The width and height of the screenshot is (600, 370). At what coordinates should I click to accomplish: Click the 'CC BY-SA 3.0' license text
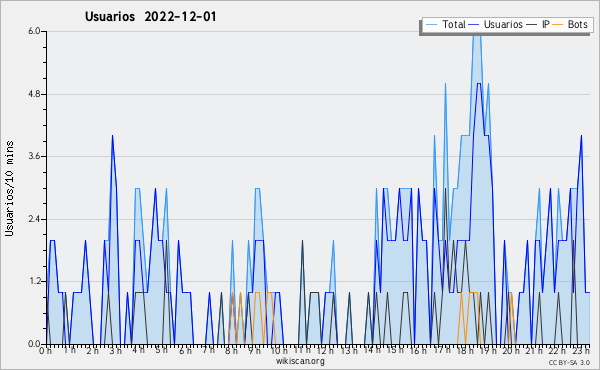(x=569, y=363)
